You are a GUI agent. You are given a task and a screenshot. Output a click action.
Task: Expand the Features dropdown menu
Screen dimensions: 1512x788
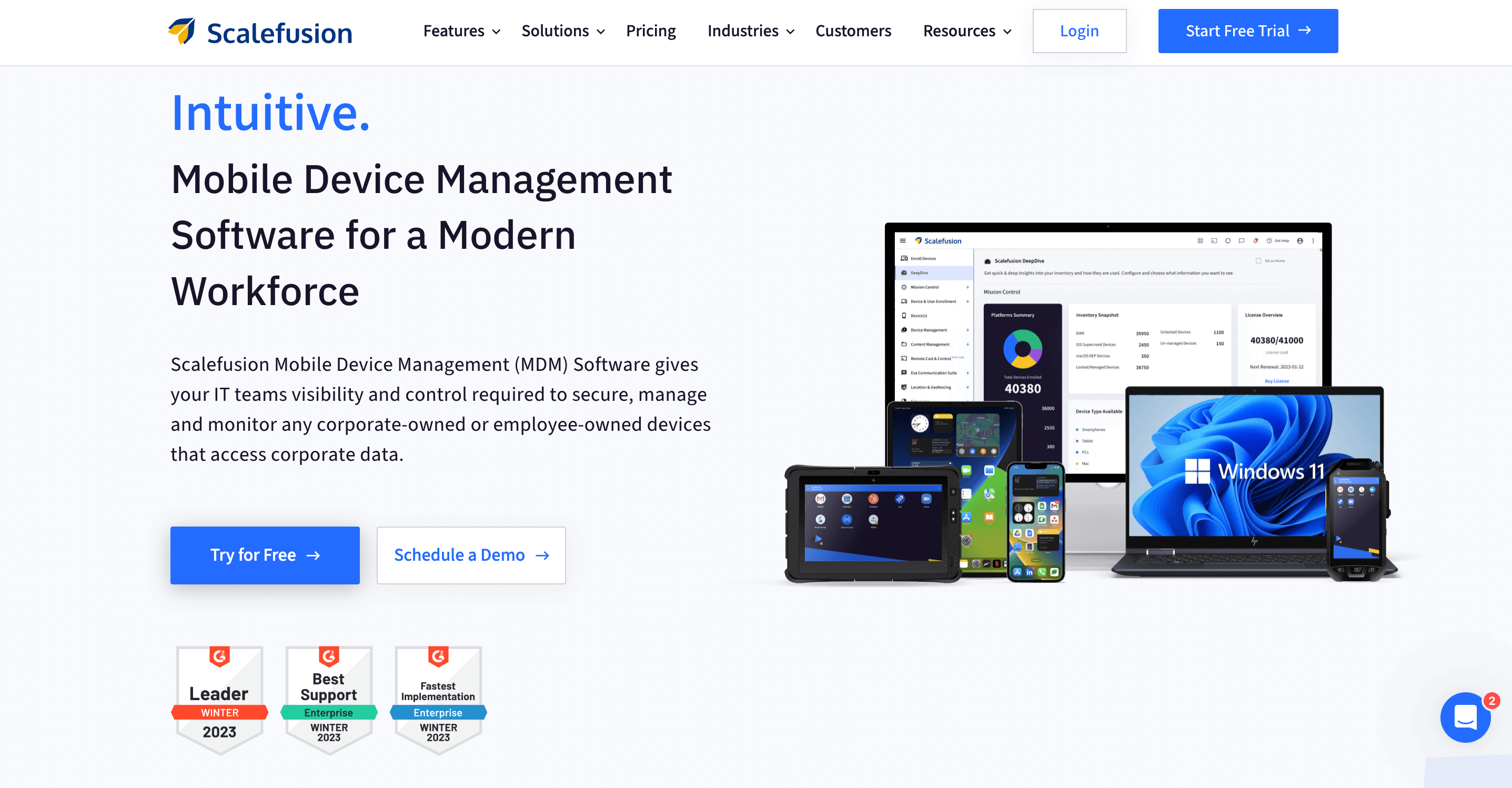(462, 31)
